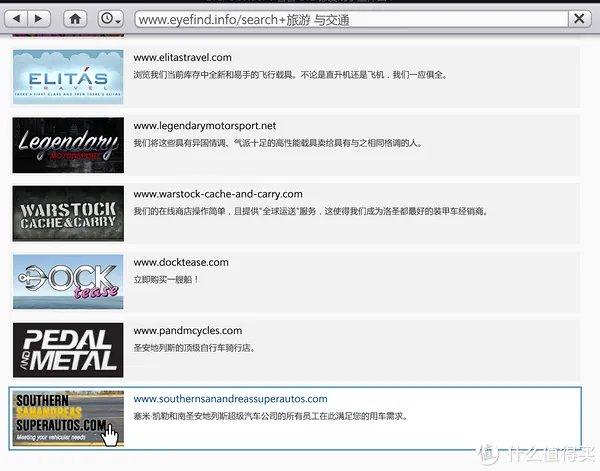Close the browser with the X button
Viewport: 600px width, 471px height.
tap(579, 18)
